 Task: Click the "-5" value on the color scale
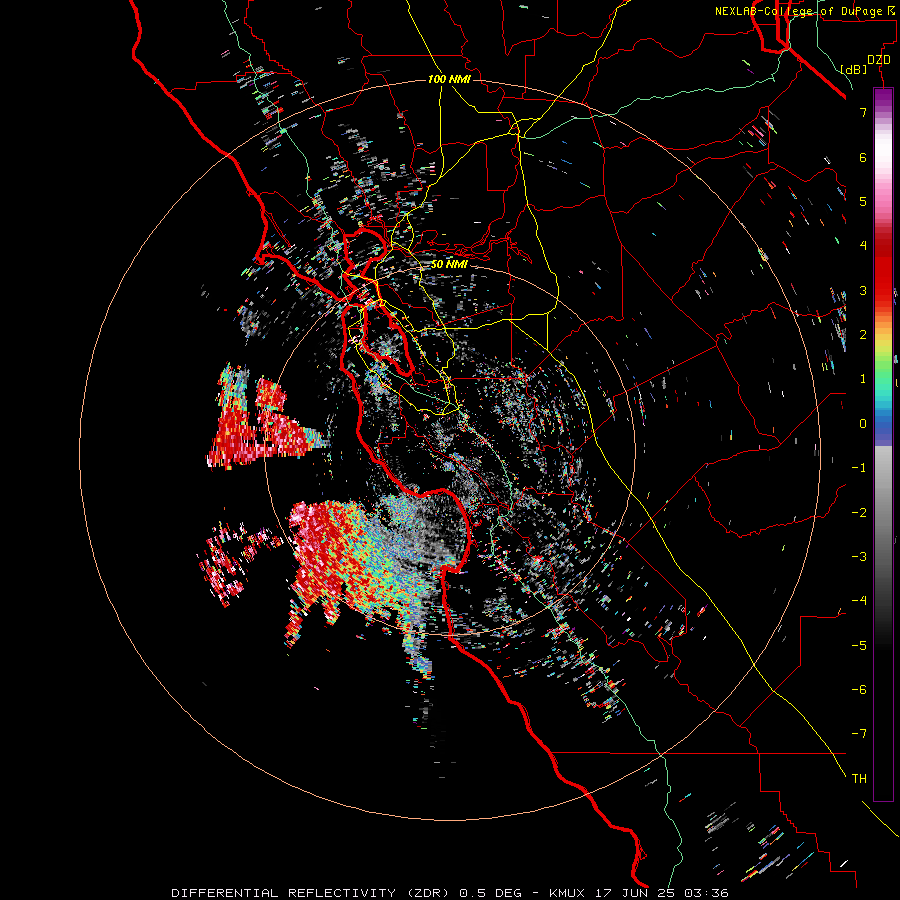tap(859, 646)
